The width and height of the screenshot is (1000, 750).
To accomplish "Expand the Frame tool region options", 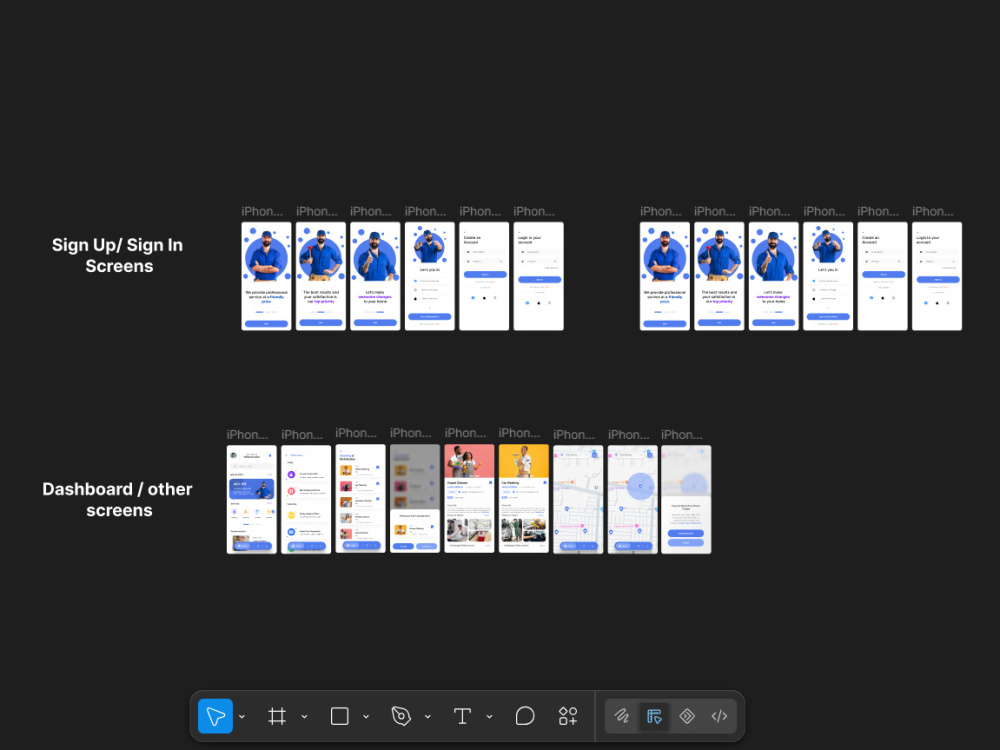I will [304, 717].
